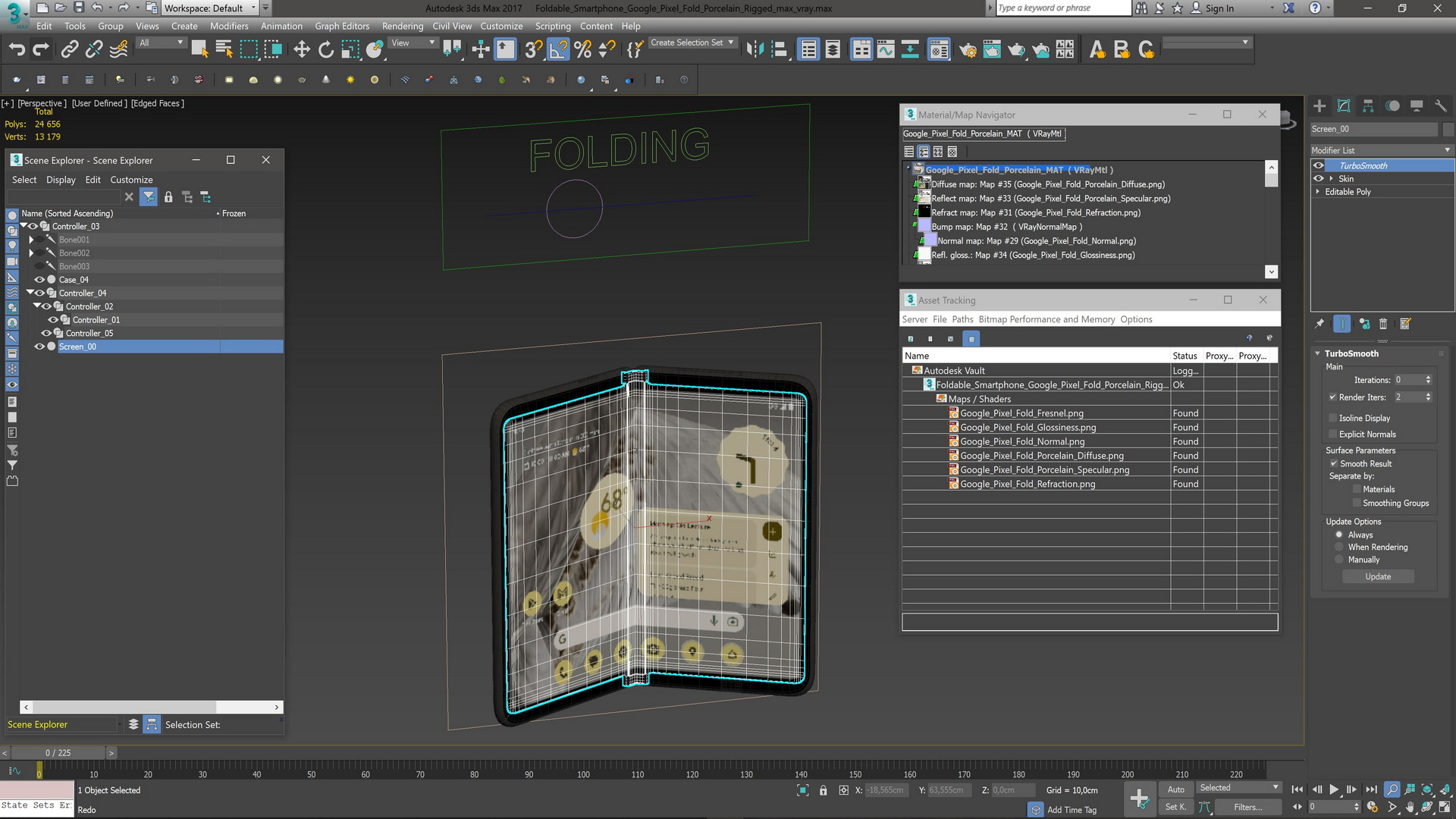
Task: Clear the Scene Explorer search X icon
Action: tap(129, 197)
